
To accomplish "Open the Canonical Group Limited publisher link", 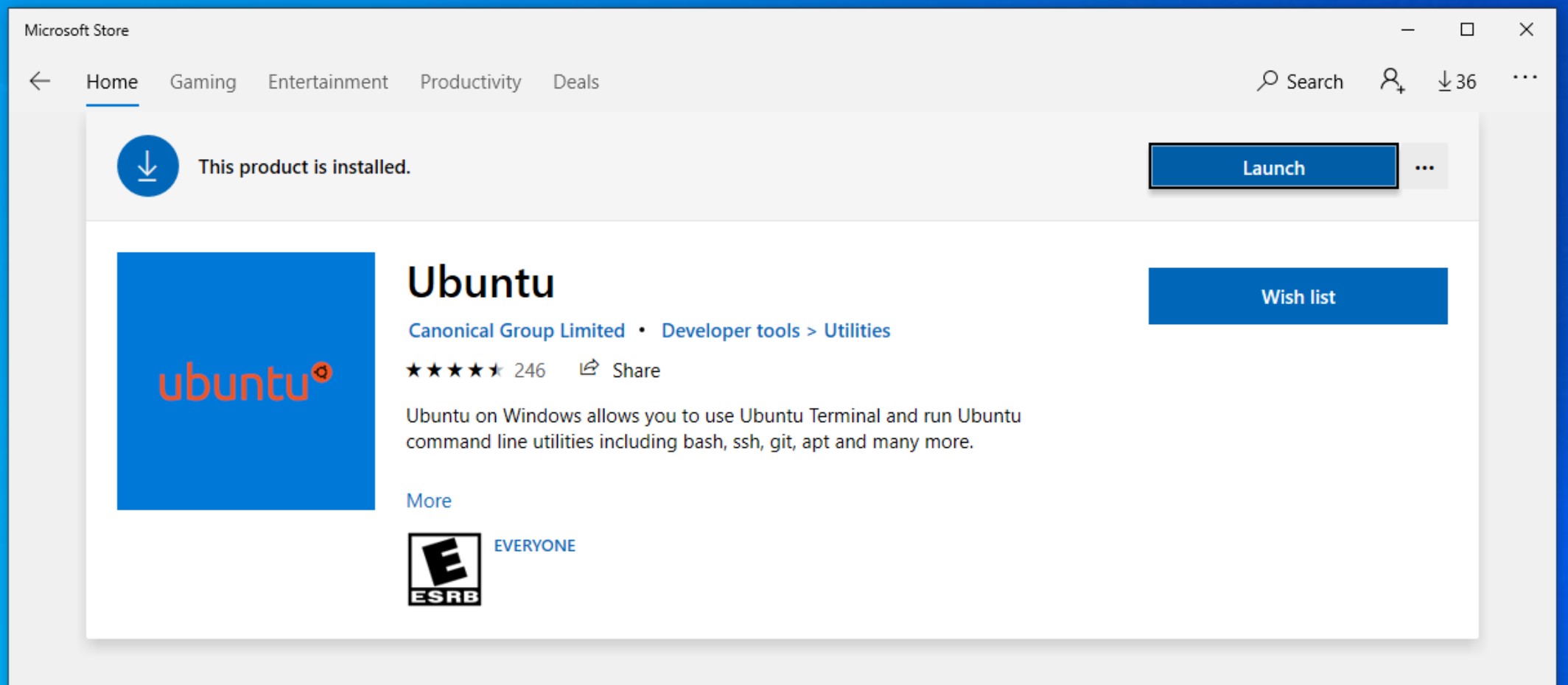I will pyautogui.click(x=517, y=331).
